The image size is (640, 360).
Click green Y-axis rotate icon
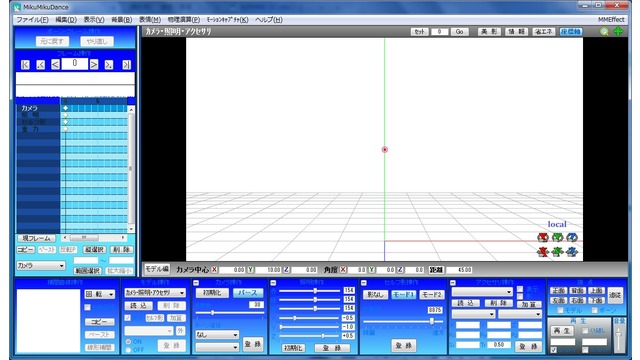pos(558,237)
